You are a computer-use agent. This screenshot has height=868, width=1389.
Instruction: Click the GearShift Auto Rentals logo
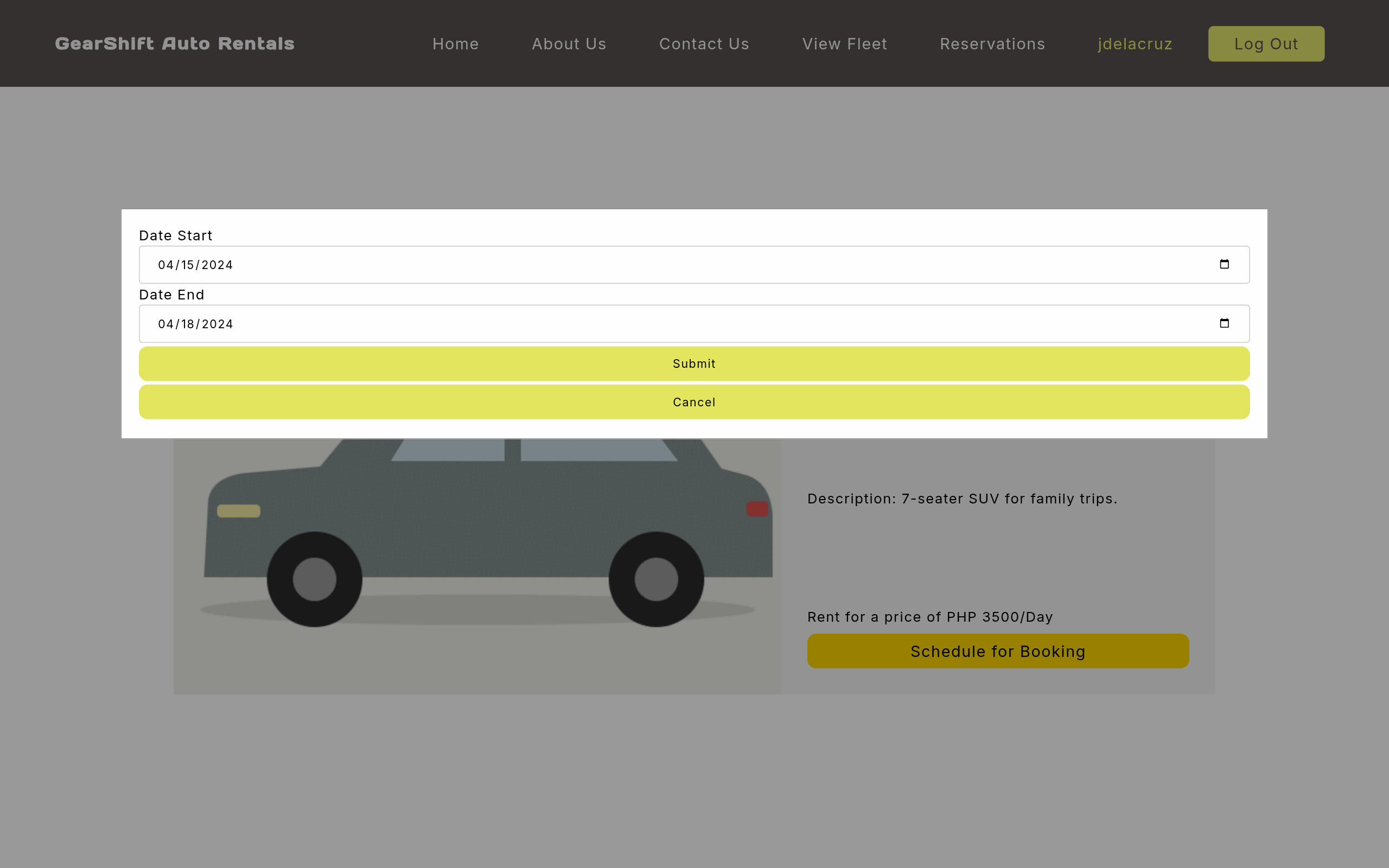(175, 43)
